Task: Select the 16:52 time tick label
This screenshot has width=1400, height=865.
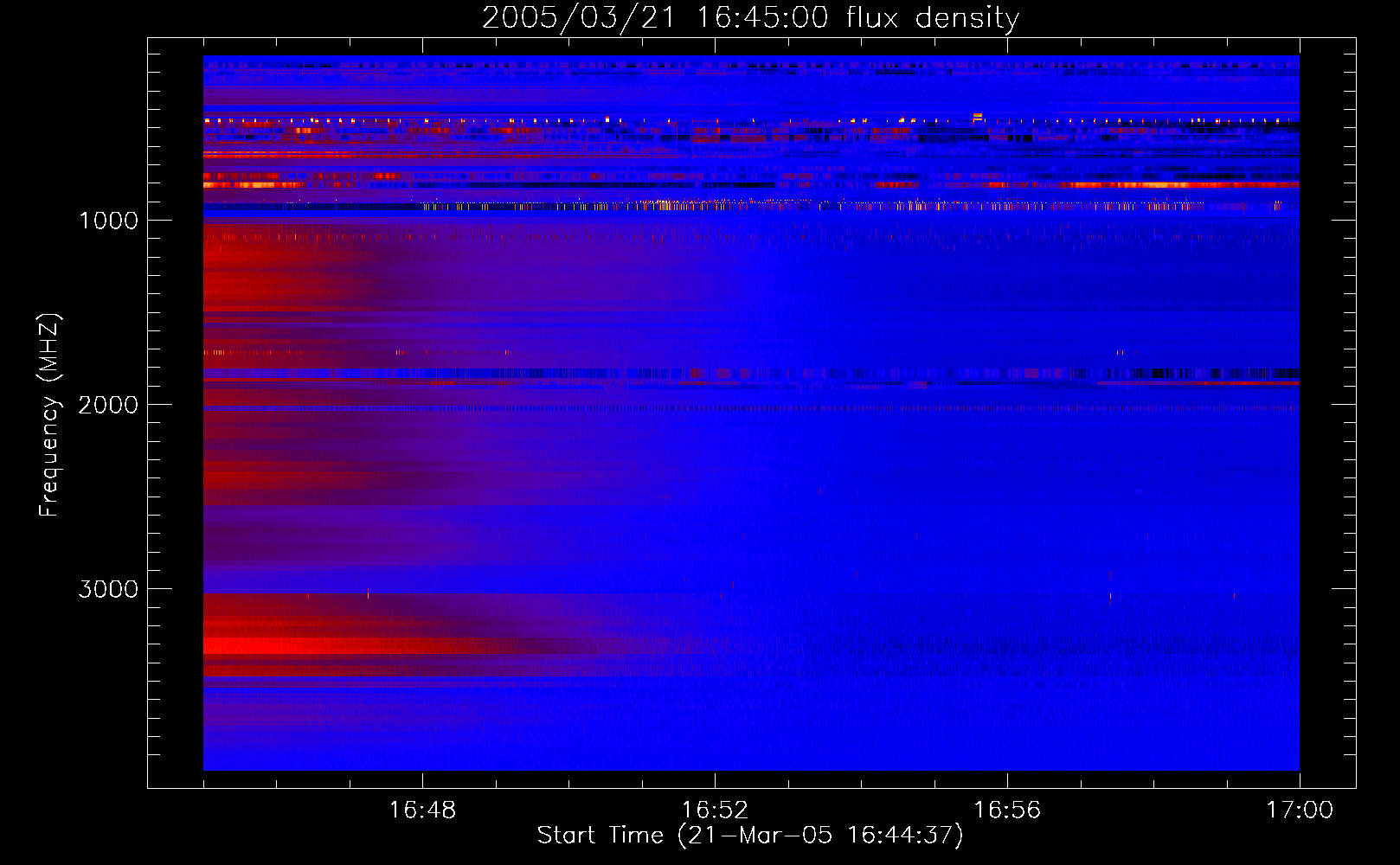Action: pyautogui.click(x=715, y=811)
